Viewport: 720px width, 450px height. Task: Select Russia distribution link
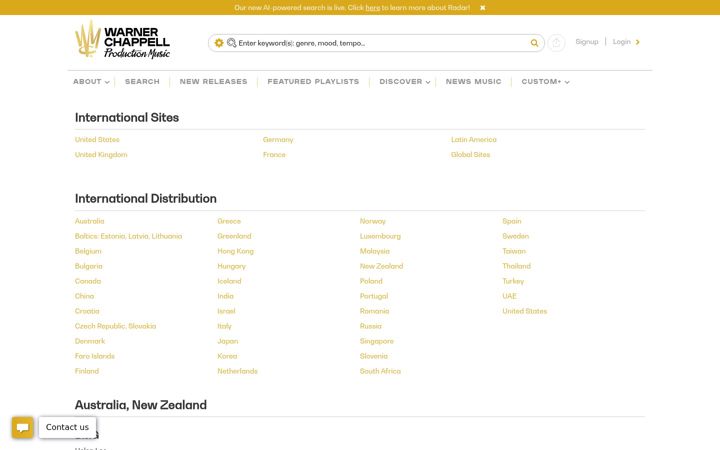(x=371, y=326)
